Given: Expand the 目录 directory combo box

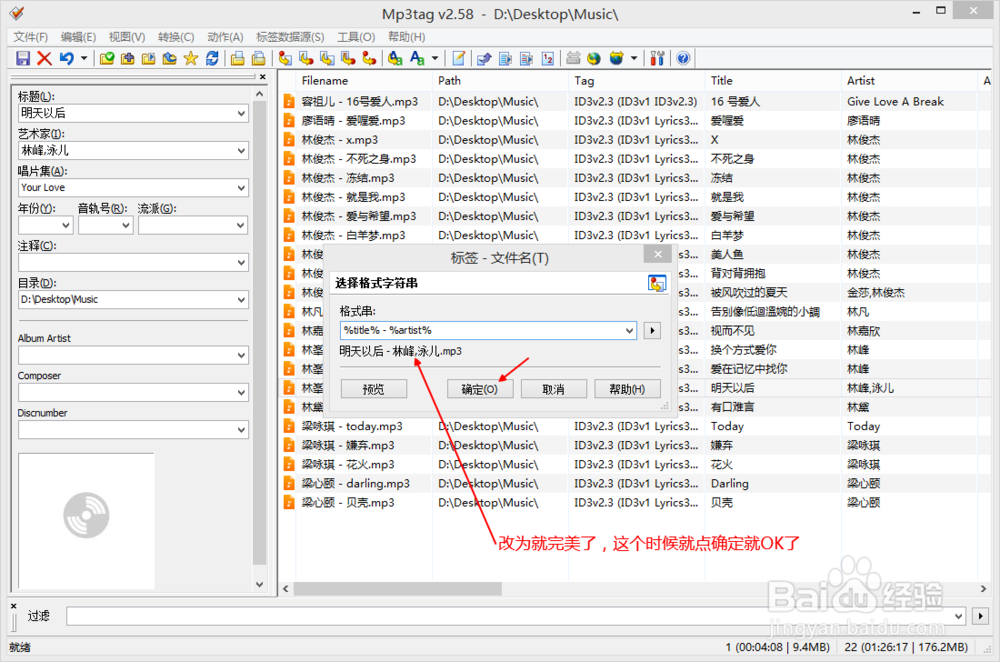Looking at the screenshot, I should [241, 300].
